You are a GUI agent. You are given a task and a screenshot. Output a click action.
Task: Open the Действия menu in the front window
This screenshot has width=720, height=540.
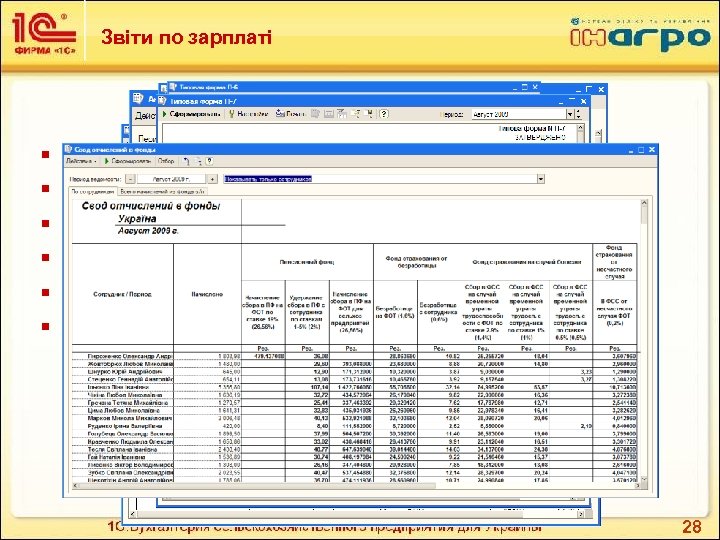(x=81, y=161)
